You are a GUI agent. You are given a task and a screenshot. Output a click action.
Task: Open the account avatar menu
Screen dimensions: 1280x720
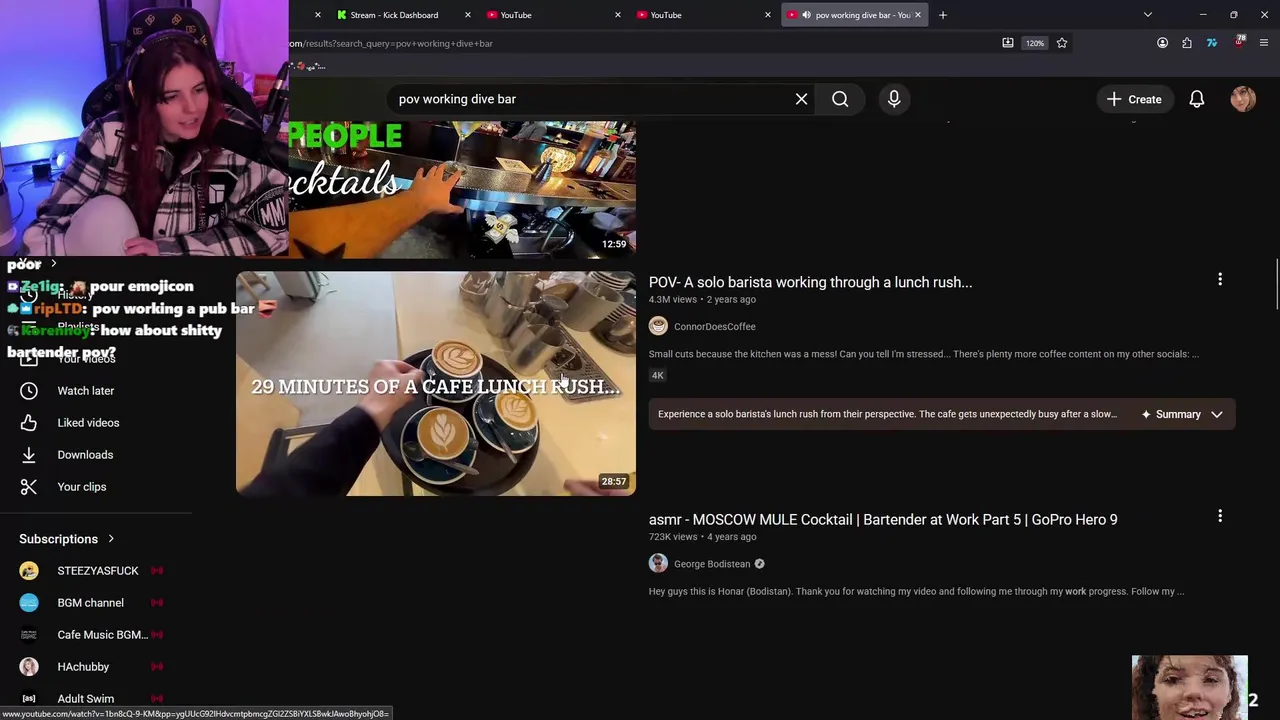[1243, 99]
